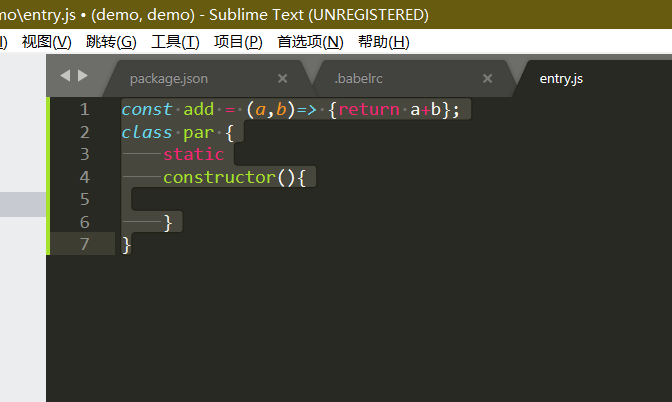Screen dimensions: 672x402
Task: Open the 项目(P) menu
Action: click(238, 42)
